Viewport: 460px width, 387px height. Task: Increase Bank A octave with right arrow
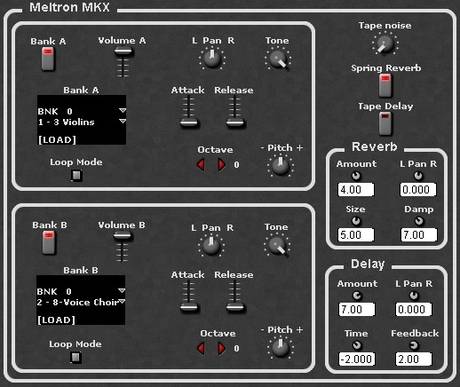[x=221, y=164]
